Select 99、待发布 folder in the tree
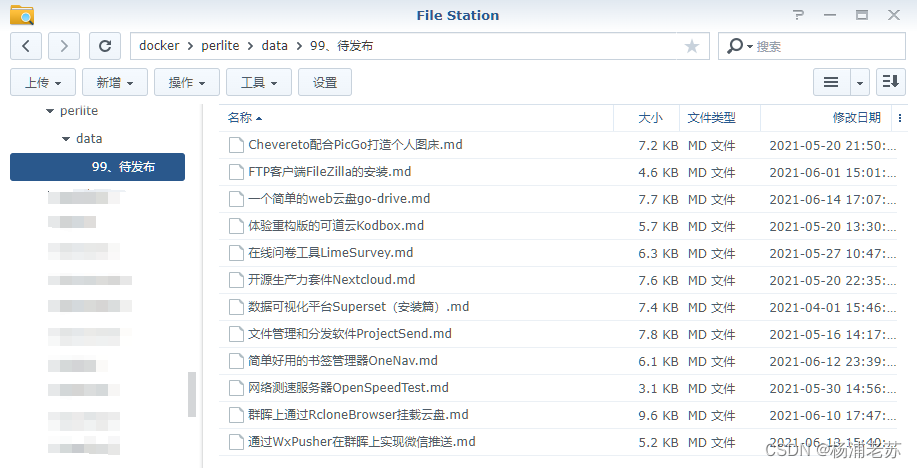 point(97,167)
